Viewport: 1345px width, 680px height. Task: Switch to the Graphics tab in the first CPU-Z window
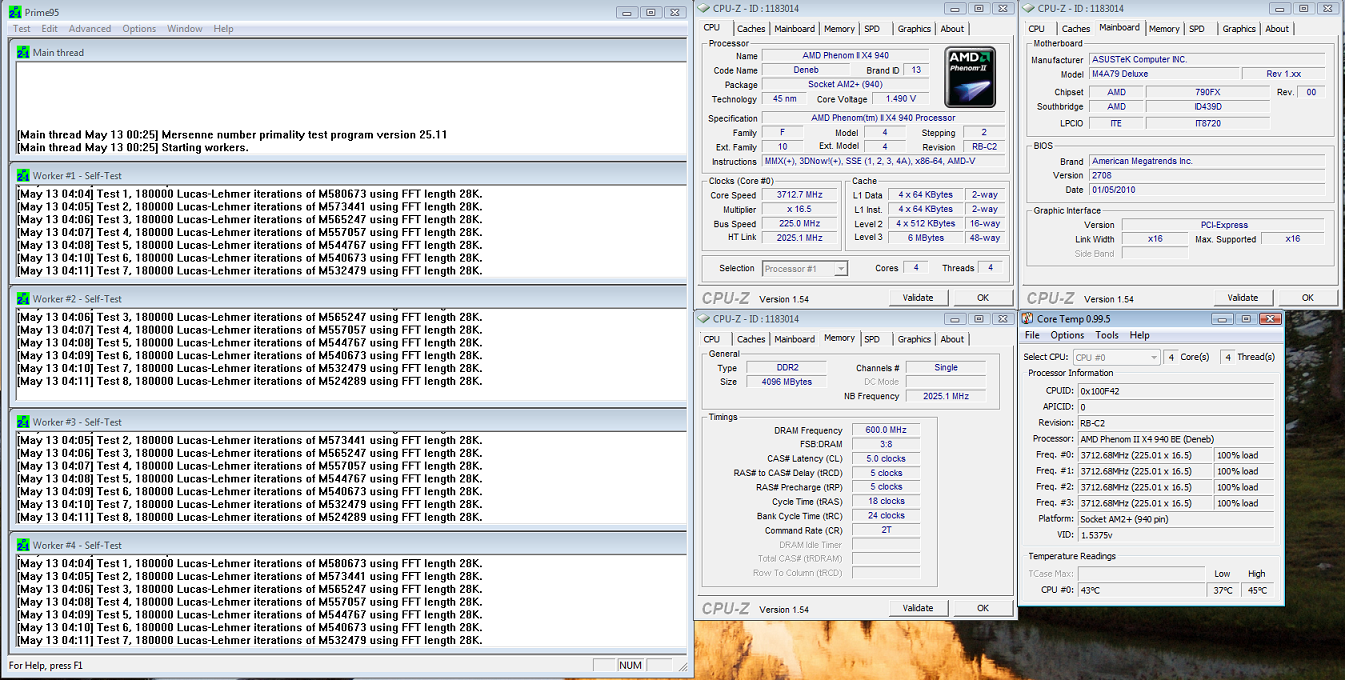click(x=914, y=29)
